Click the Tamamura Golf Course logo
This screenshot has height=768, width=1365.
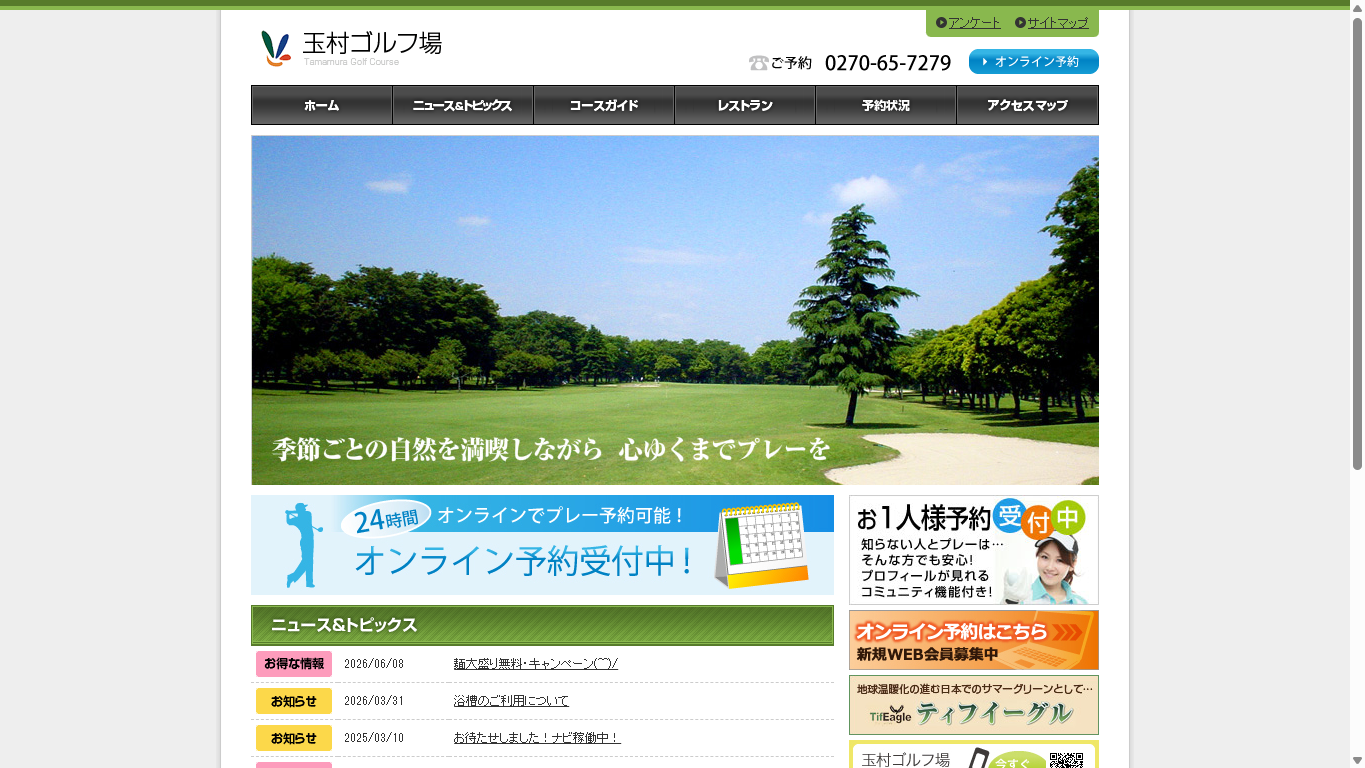click(x=350, y=48)
